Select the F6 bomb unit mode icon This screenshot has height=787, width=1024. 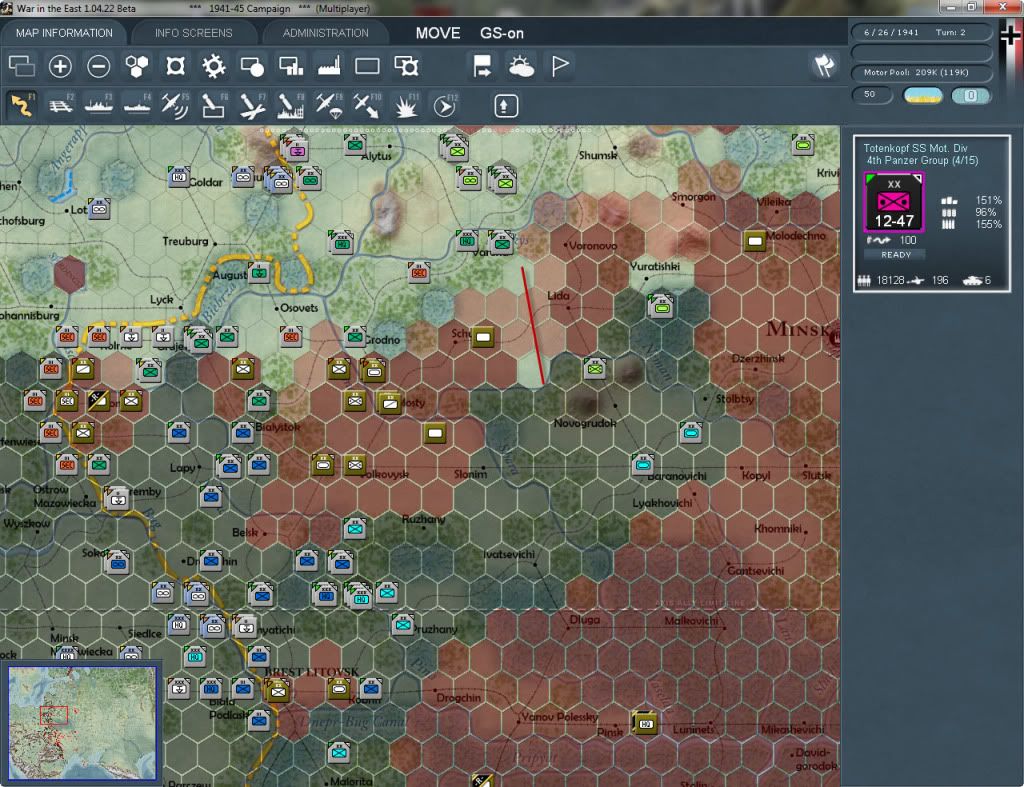[214, 105]
